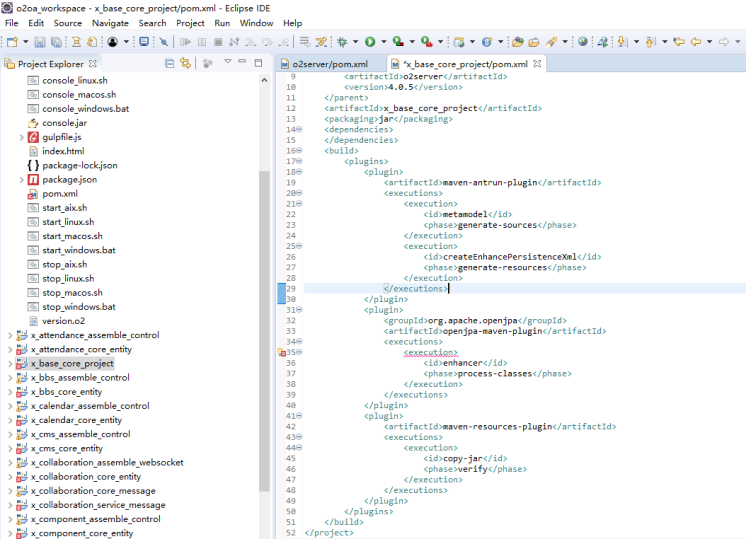The image size is (746, 539).
Task: Click the Terminate stop icon
Action: point(218,42)
